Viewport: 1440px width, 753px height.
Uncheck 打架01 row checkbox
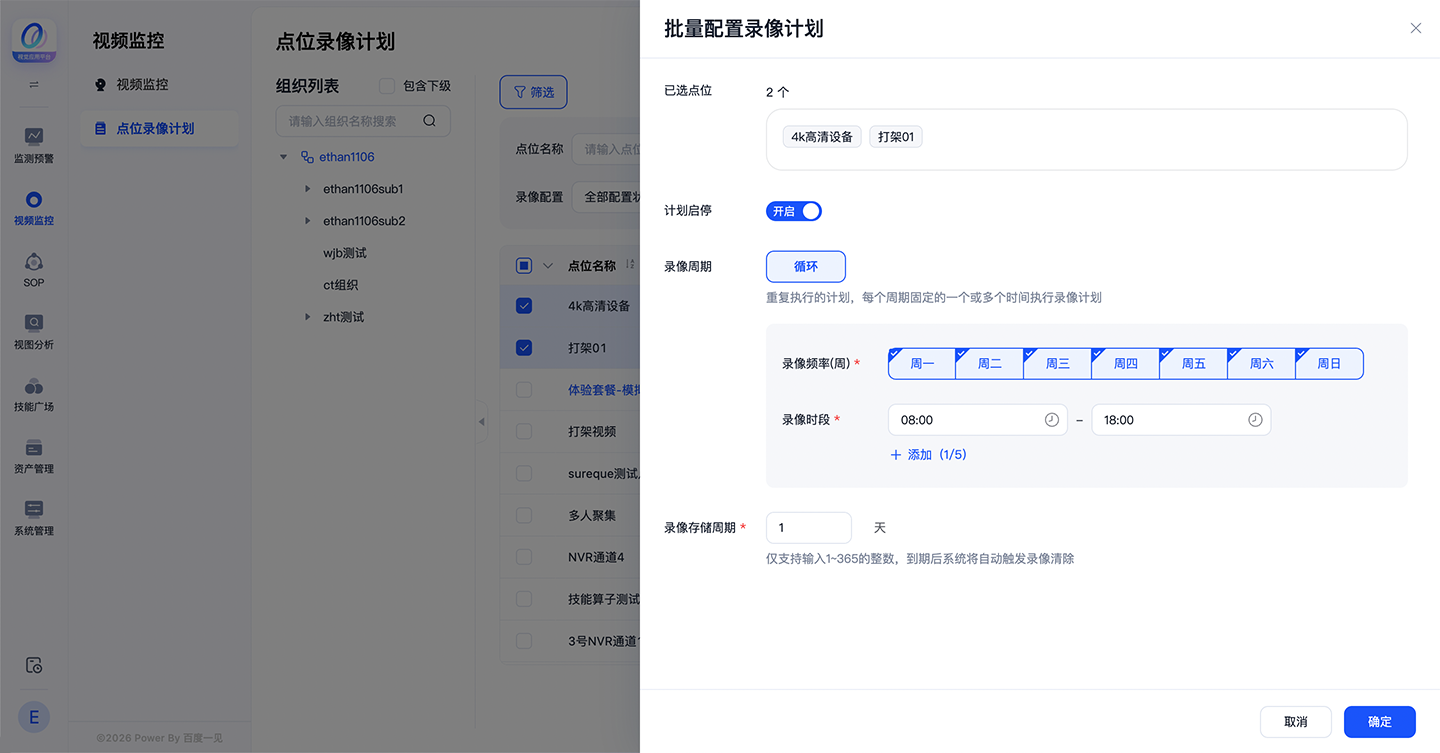524,348
